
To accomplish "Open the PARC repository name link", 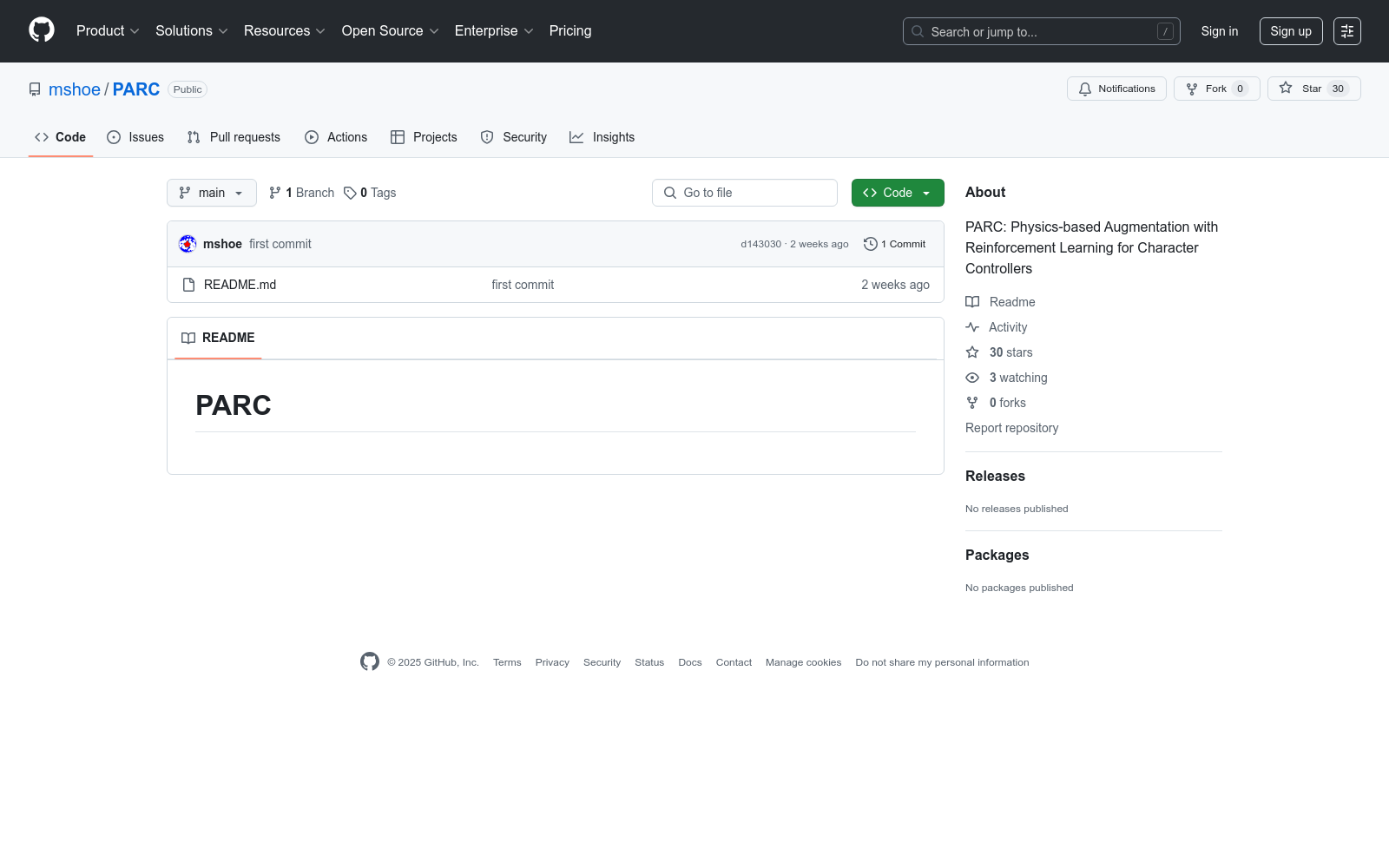I will click(136, 89).
